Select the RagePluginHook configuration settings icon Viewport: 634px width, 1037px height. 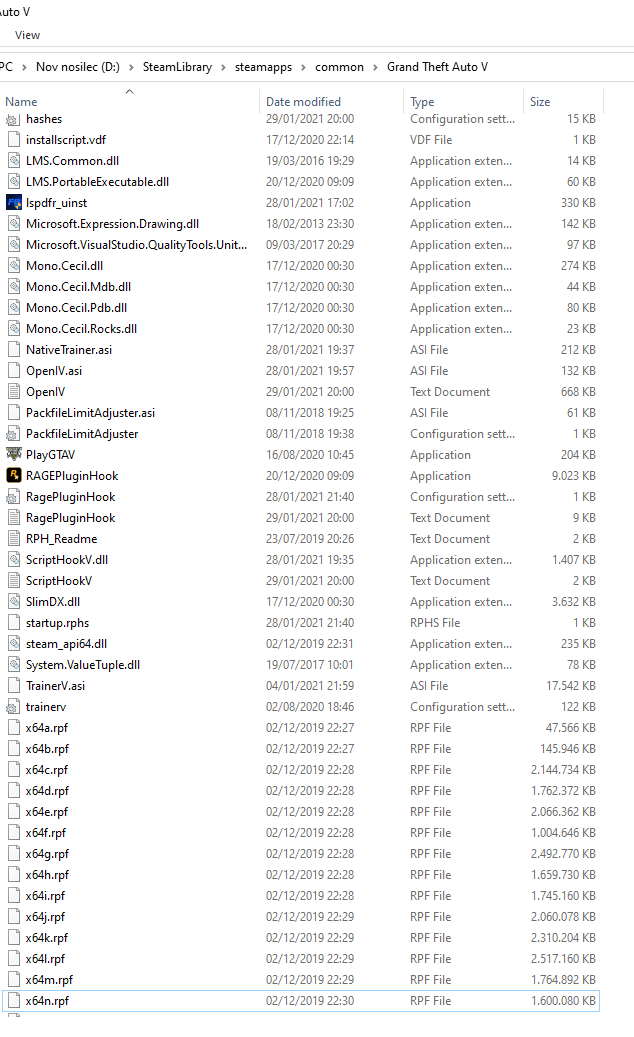(13, 497)
